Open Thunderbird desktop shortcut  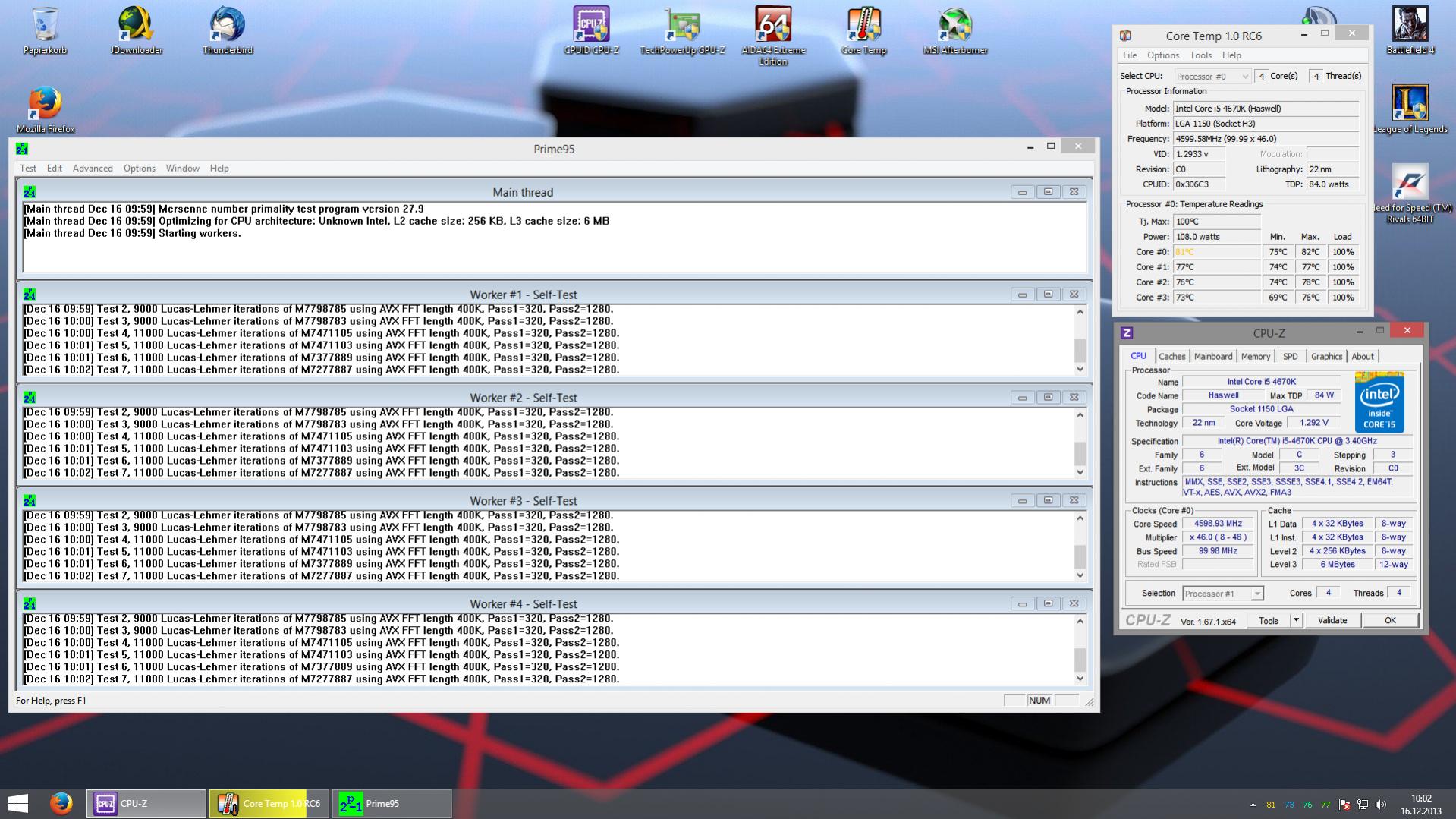[228, 31]
